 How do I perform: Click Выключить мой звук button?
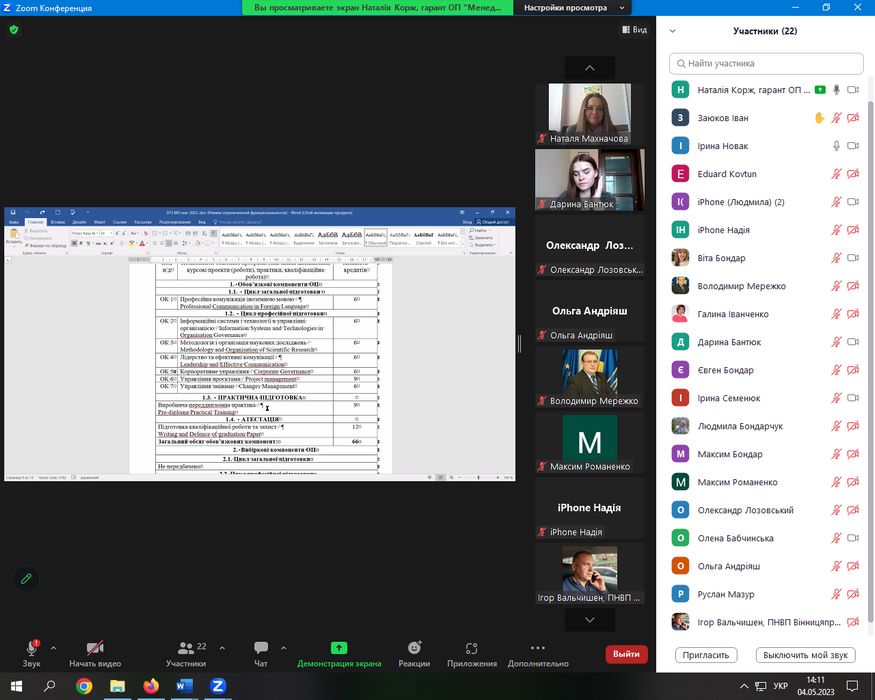804,655
